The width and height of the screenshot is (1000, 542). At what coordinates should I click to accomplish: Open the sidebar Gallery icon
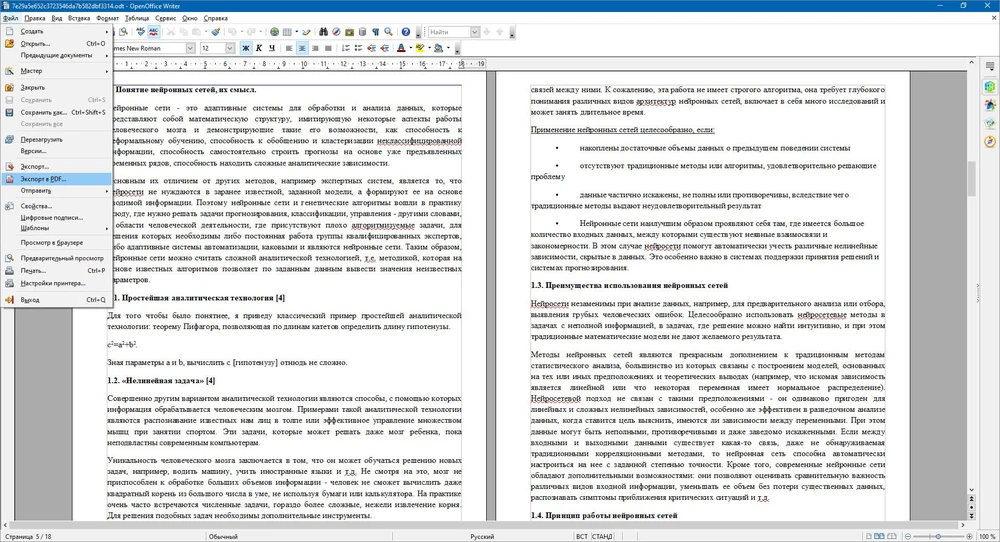989,125
